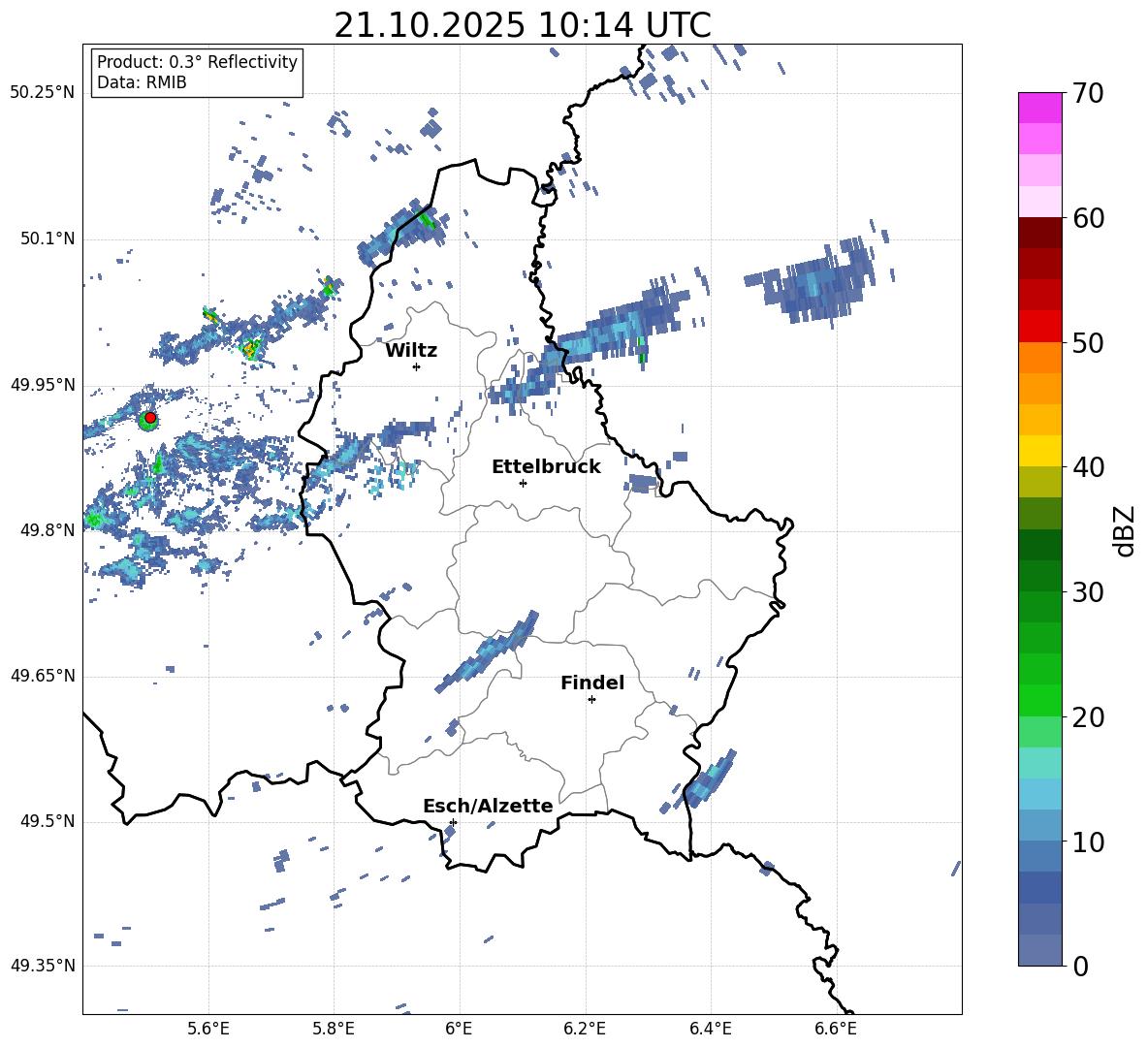Click the 49.5°N latitude label
Screen dimensions: 1148x1048
(48, 821)
